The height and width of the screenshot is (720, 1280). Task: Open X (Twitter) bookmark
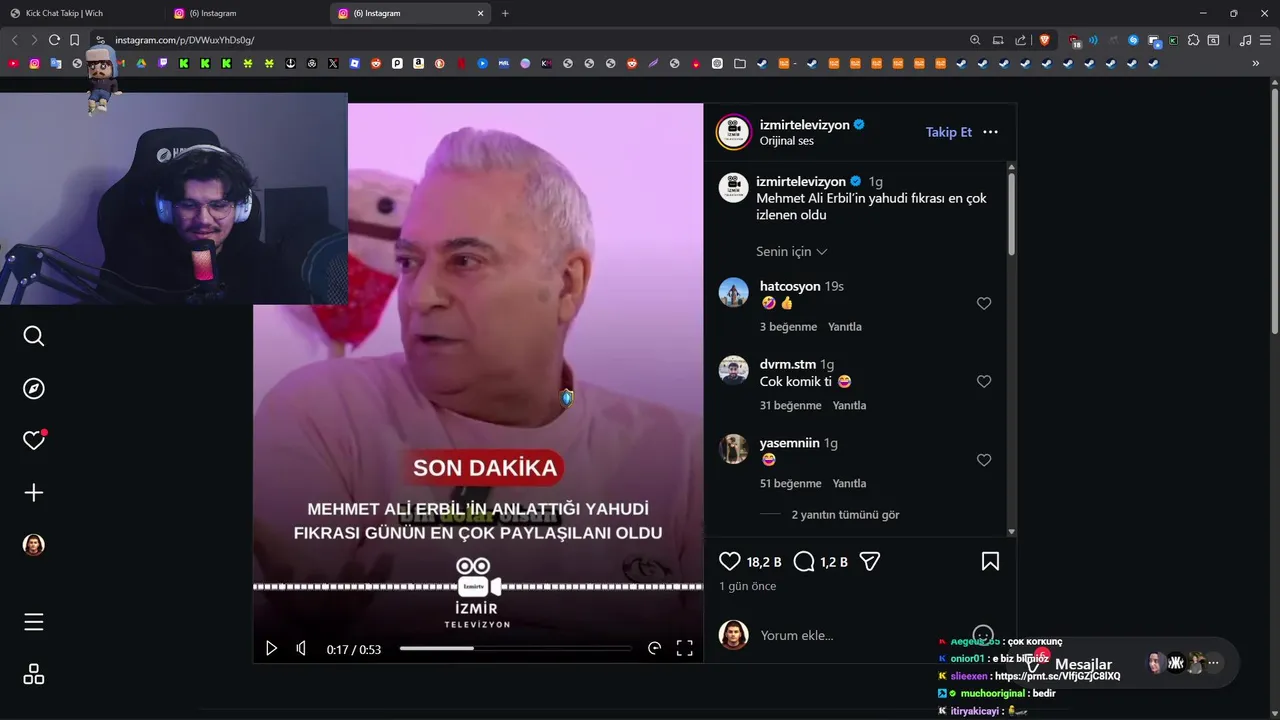tap(333, 63)
